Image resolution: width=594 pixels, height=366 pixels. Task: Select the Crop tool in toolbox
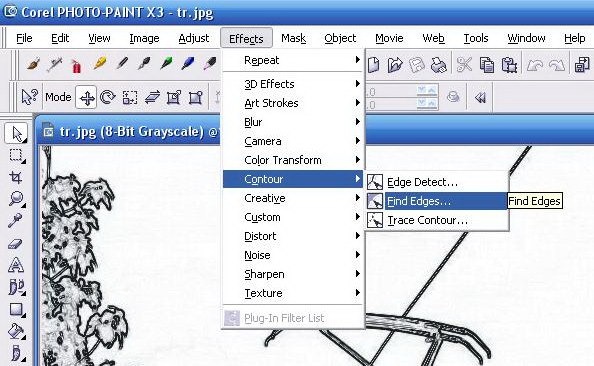[16, 177]
